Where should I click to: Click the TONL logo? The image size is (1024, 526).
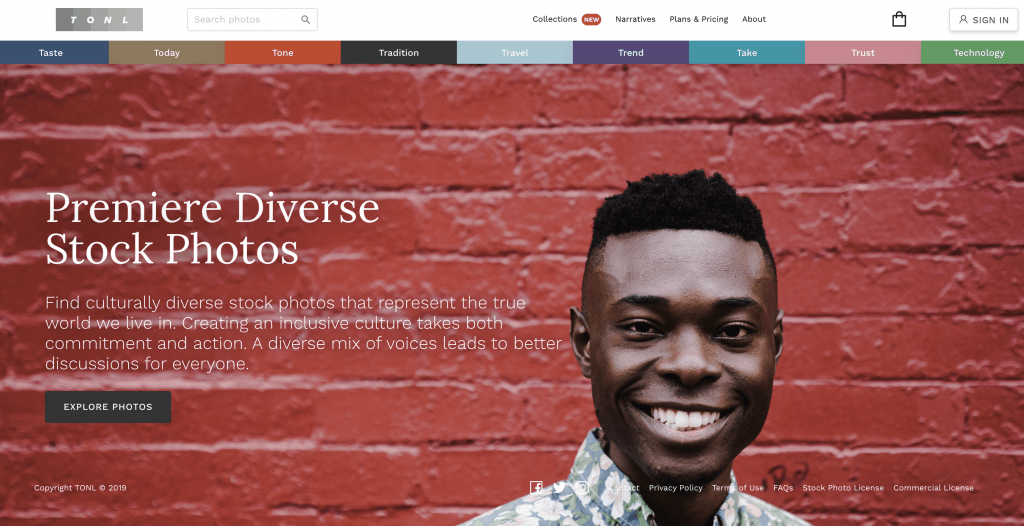click(99, 20)
